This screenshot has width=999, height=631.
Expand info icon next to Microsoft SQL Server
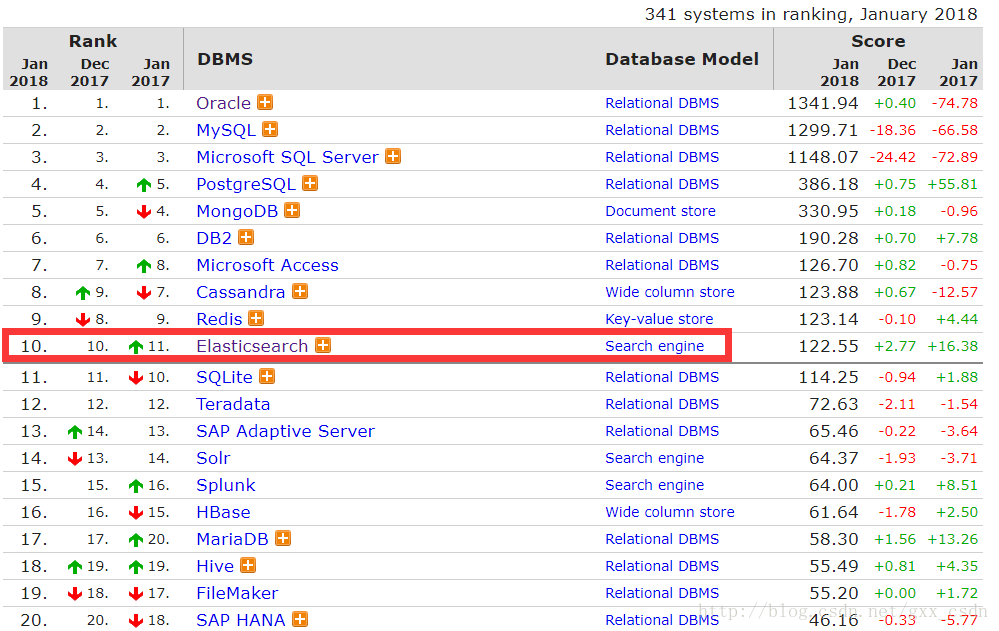tap(393, 156)
